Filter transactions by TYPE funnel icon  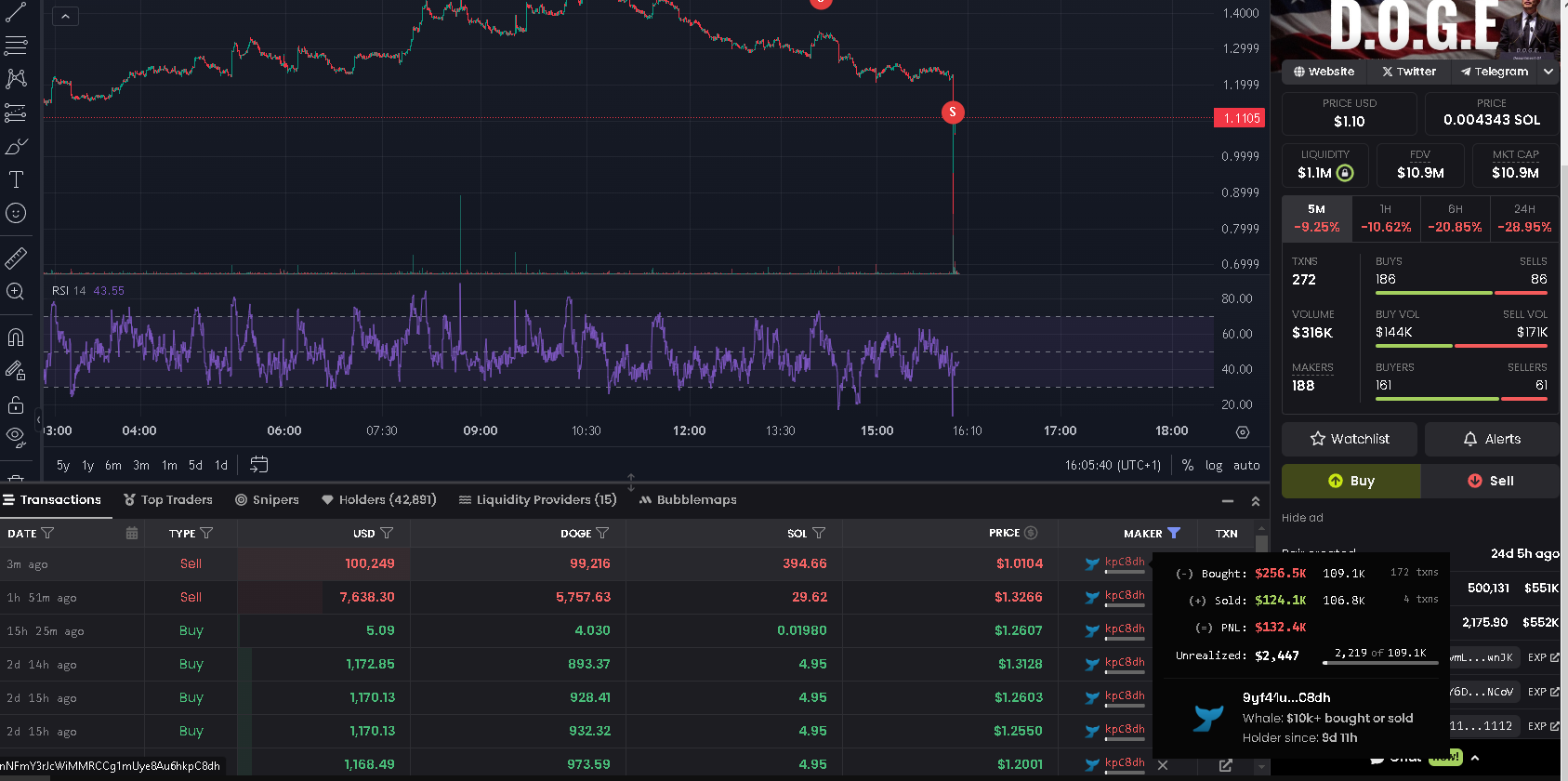(x=206, y=533)
